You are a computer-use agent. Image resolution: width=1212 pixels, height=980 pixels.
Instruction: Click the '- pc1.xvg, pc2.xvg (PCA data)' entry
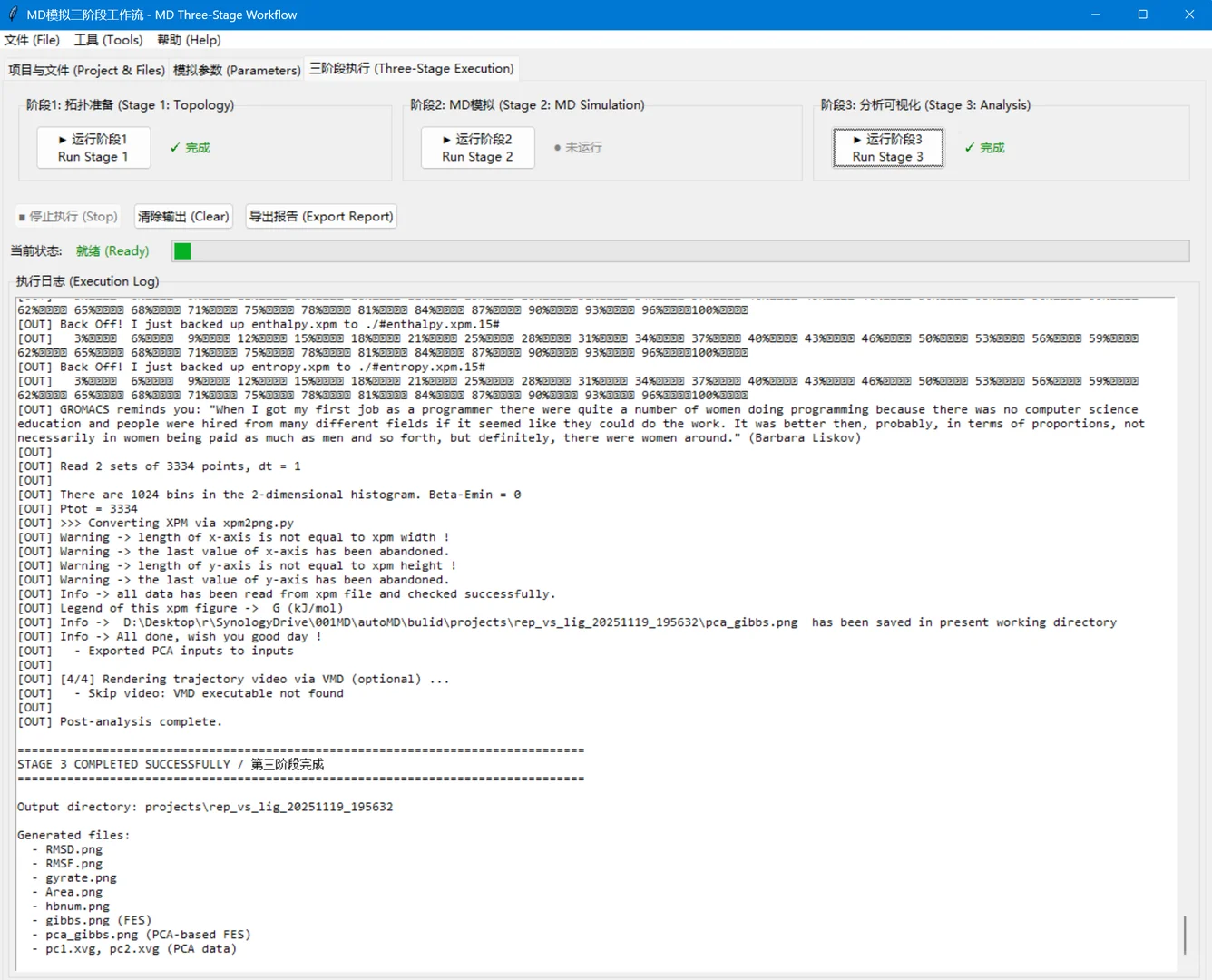[x=134, y=949]
